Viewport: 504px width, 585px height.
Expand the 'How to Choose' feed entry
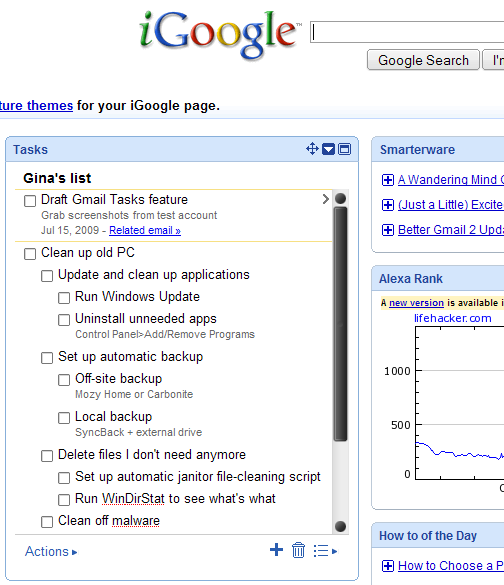[x=388, y=566]
